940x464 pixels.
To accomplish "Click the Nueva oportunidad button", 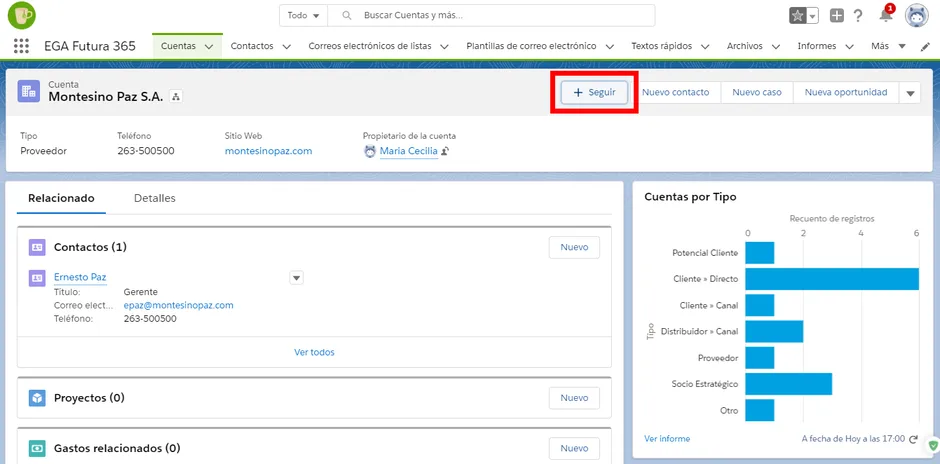I will coord(846,93).
